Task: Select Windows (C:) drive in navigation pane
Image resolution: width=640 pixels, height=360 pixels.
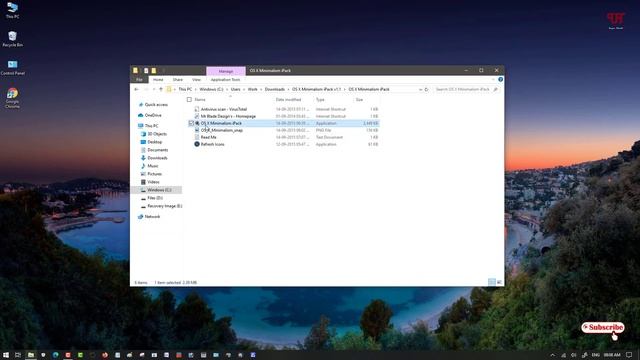Action: point(159,190)
